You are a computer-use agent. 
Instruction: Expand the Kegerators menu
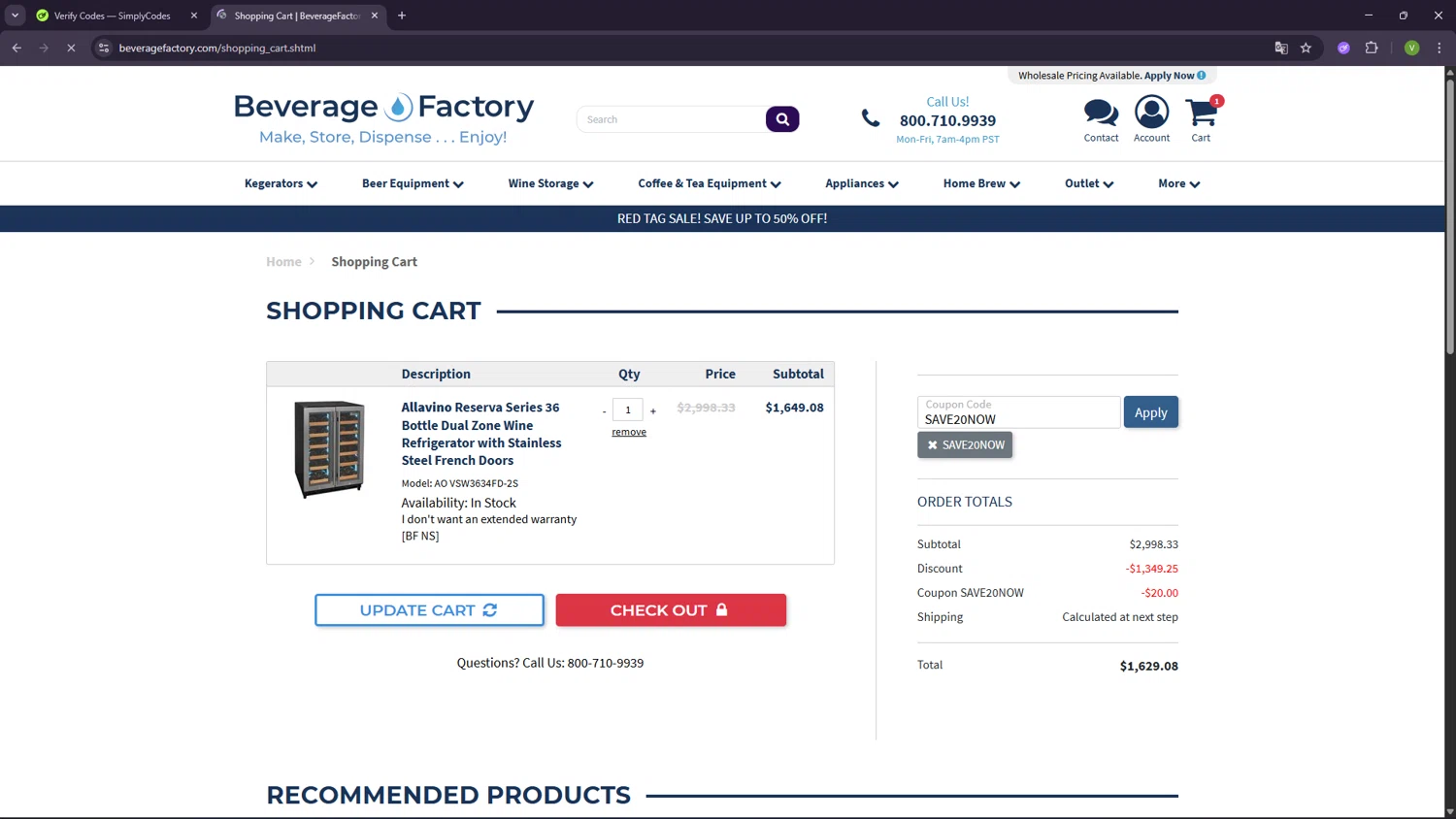click(x=281, y=183)
